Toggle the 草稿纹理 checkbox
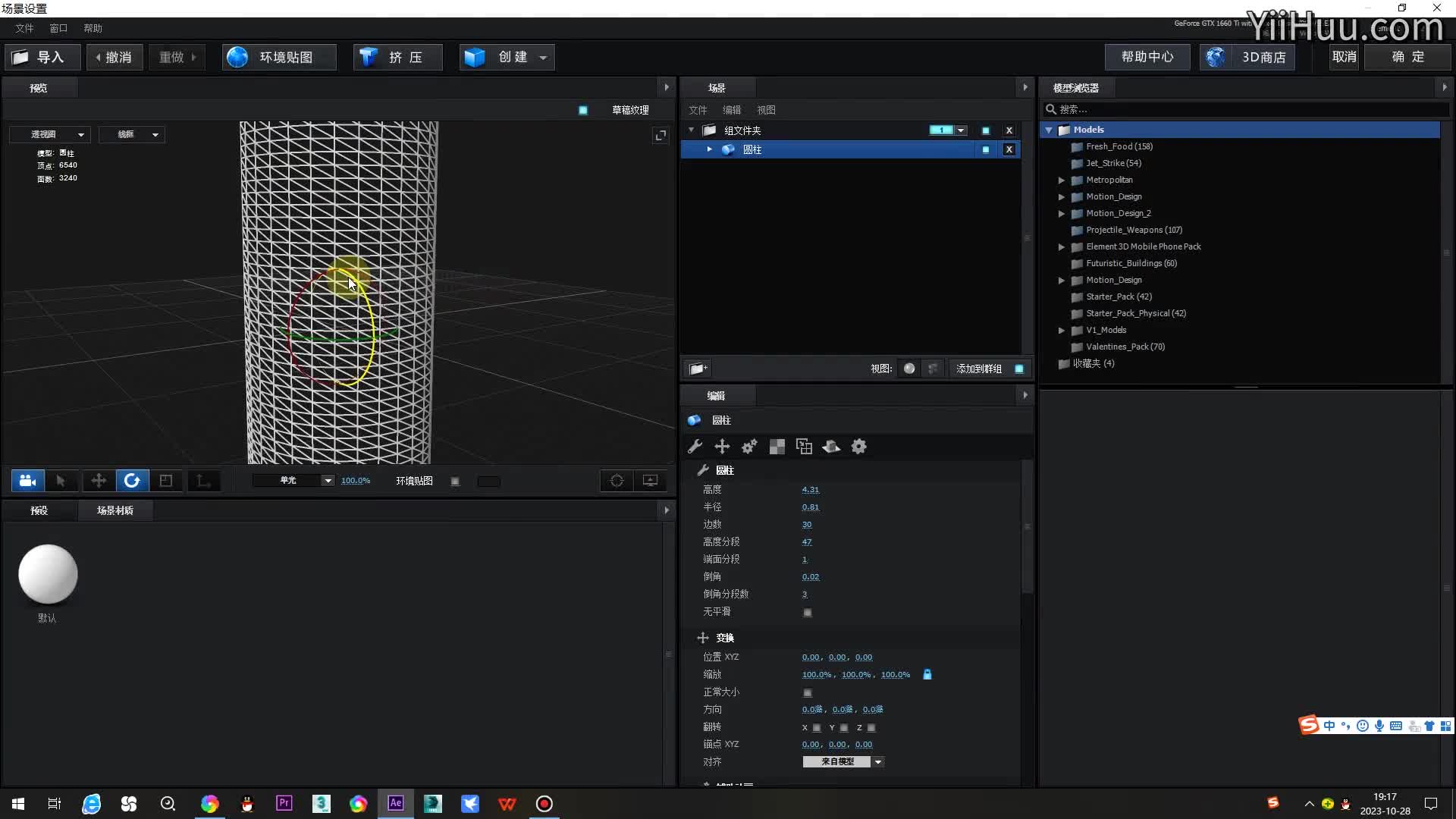 pos(583,110)
